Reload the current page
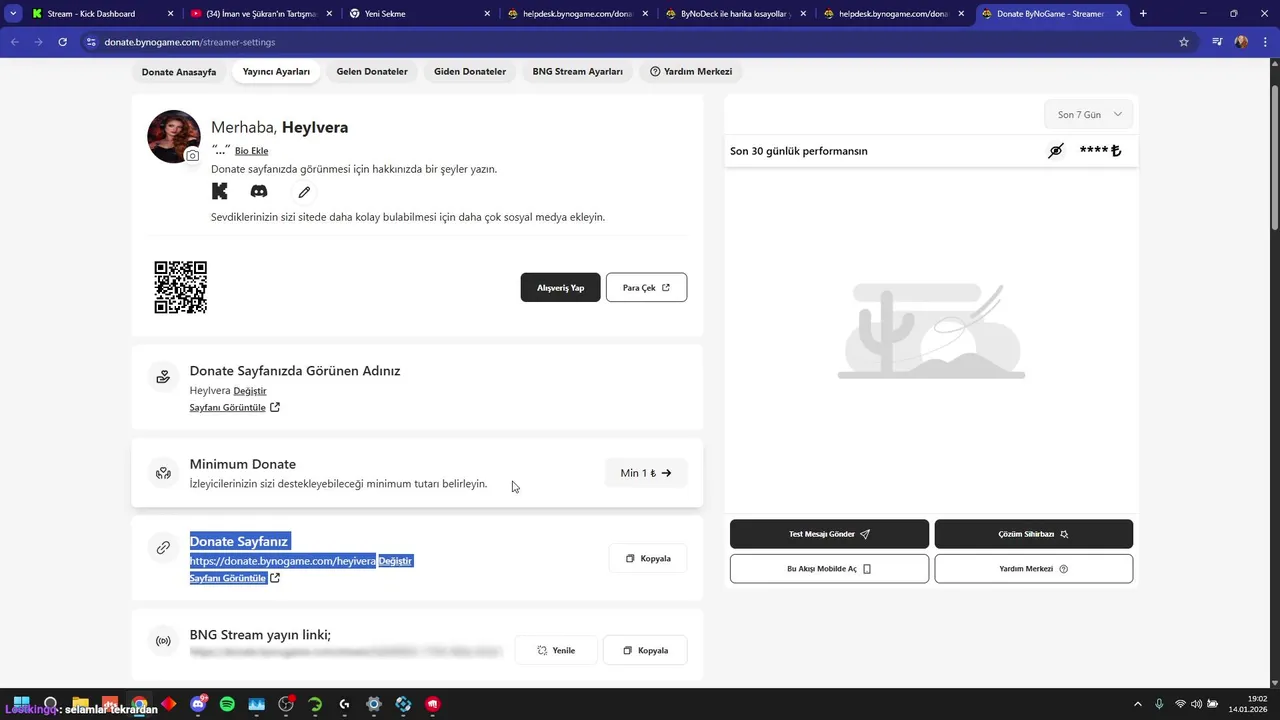Viewport: 1280px width, 720px height. point(62,42)
